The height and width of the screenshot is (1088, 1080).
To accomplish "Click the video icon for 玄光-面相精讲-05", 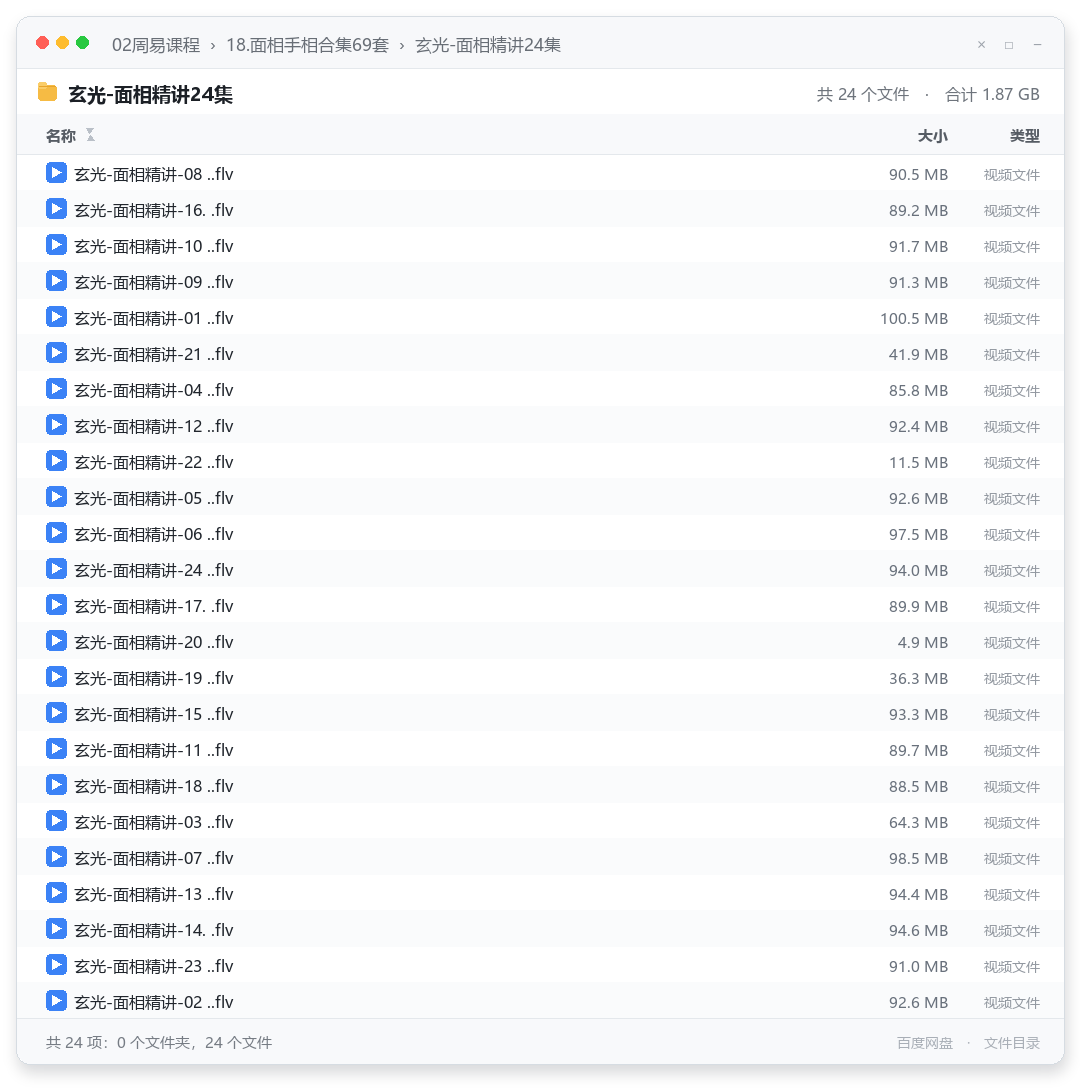I will [x=56, y=498].
